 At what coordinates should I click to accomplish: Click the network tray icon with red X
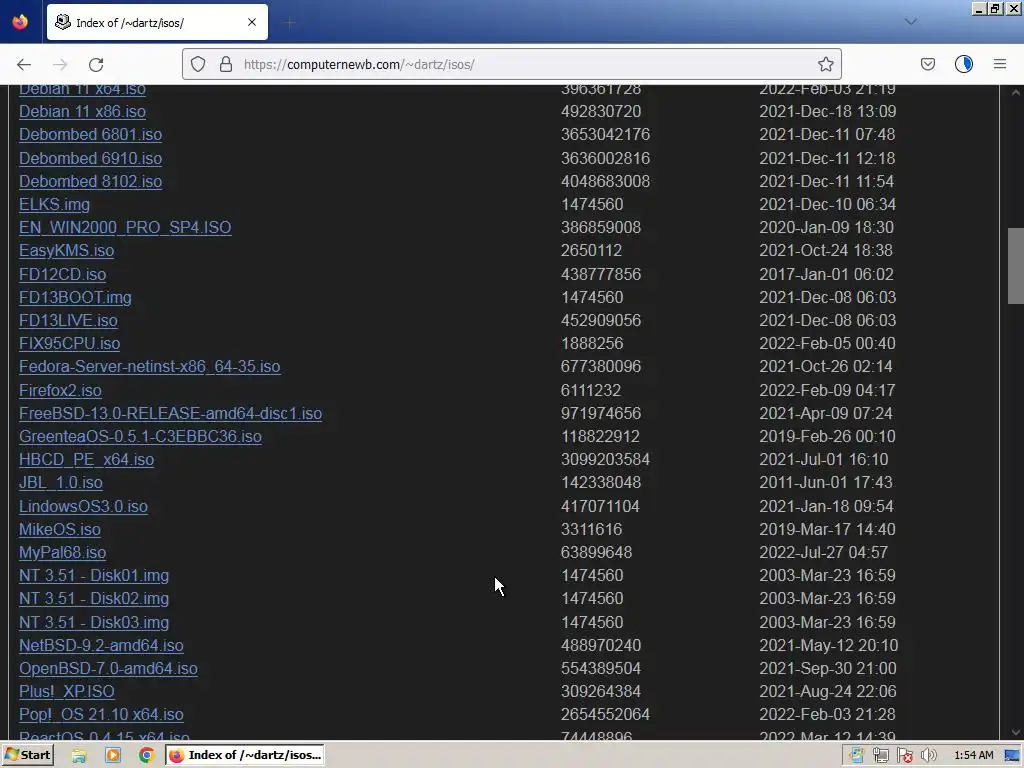904,756
